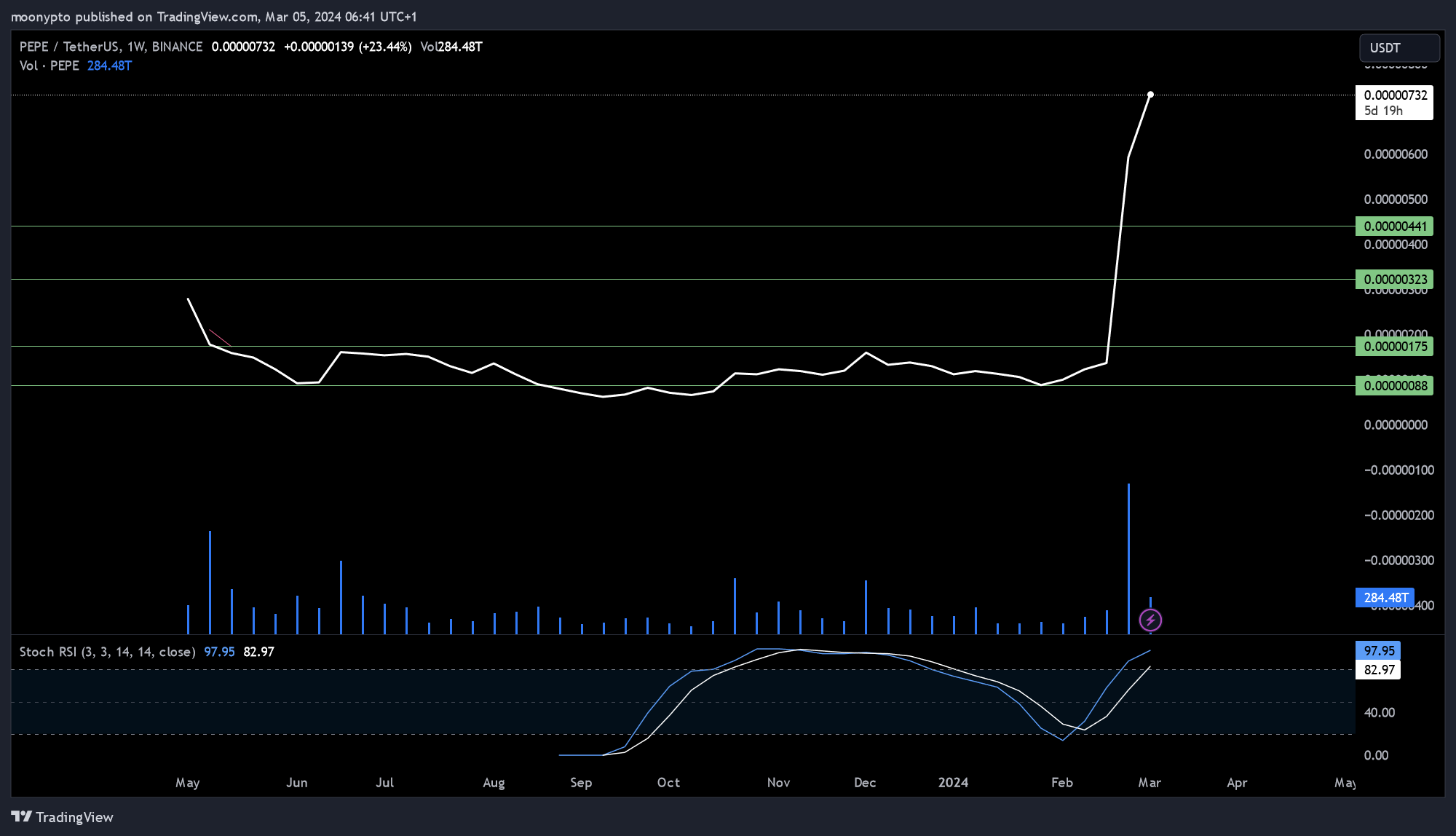Click the 0.00000600 price axis value
The width and height of the screenshot is (1456, 836).
[1396, 154]
